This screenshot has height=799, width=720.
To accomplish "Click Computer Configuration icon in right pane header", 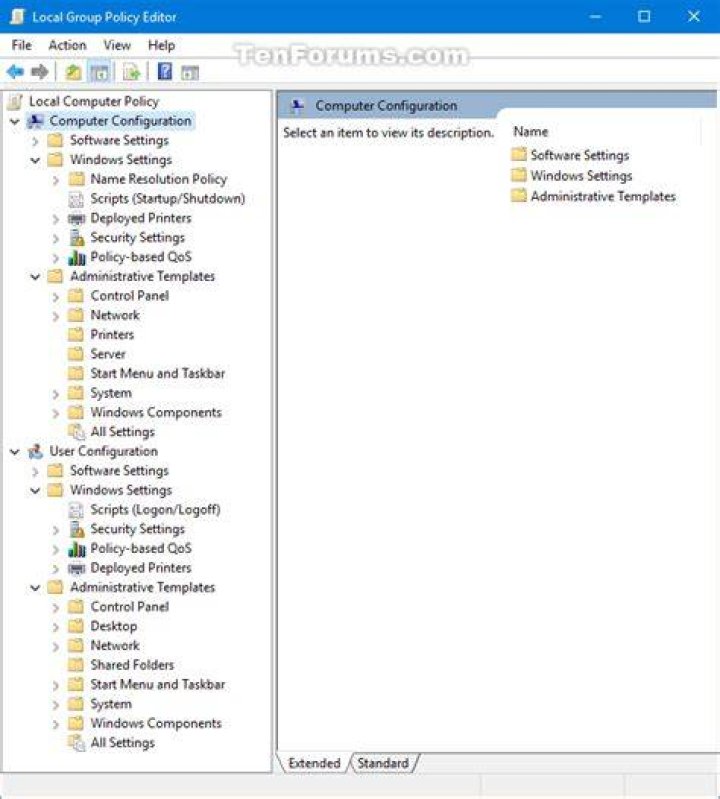I will (297, 106).
